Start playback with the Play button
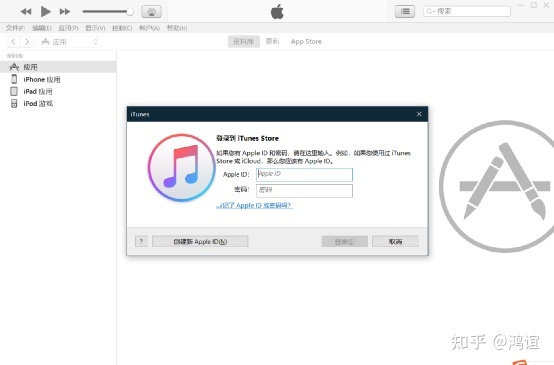This screenshot has width=554, height=365. (x=45, y=11)
